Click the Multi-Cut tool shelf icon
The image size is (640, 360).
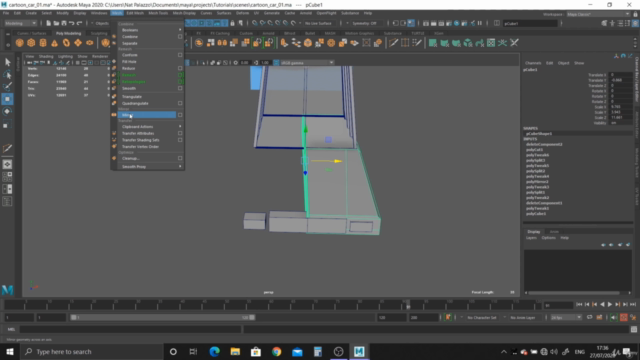click(x=393, y=43)
